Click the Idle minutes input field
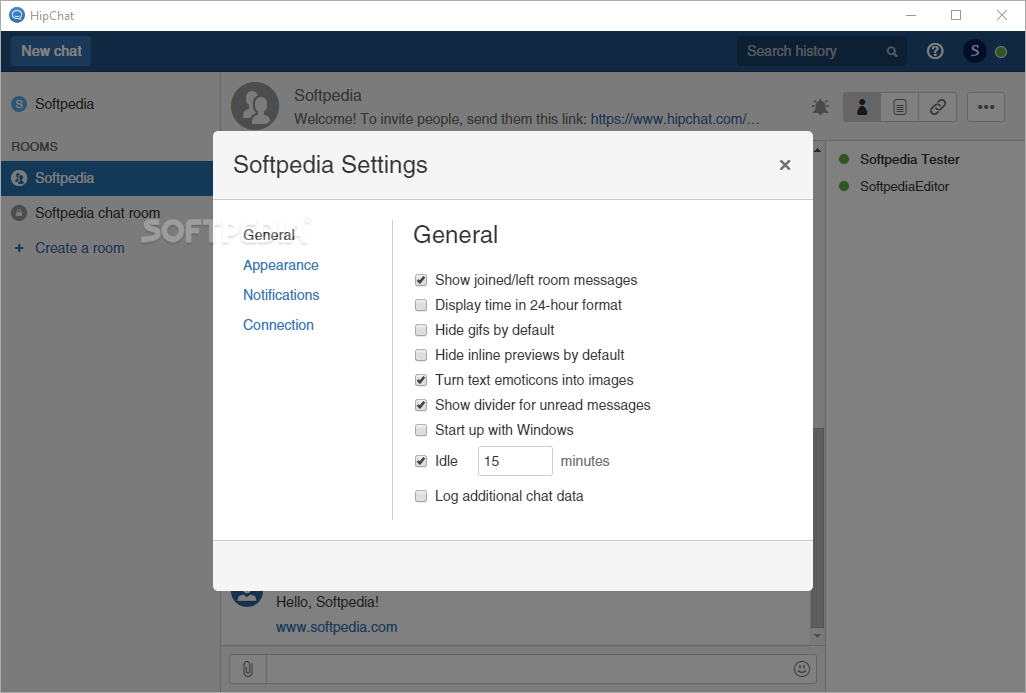The width and height of the screenshot is (1026, 693). coord(515,461)
